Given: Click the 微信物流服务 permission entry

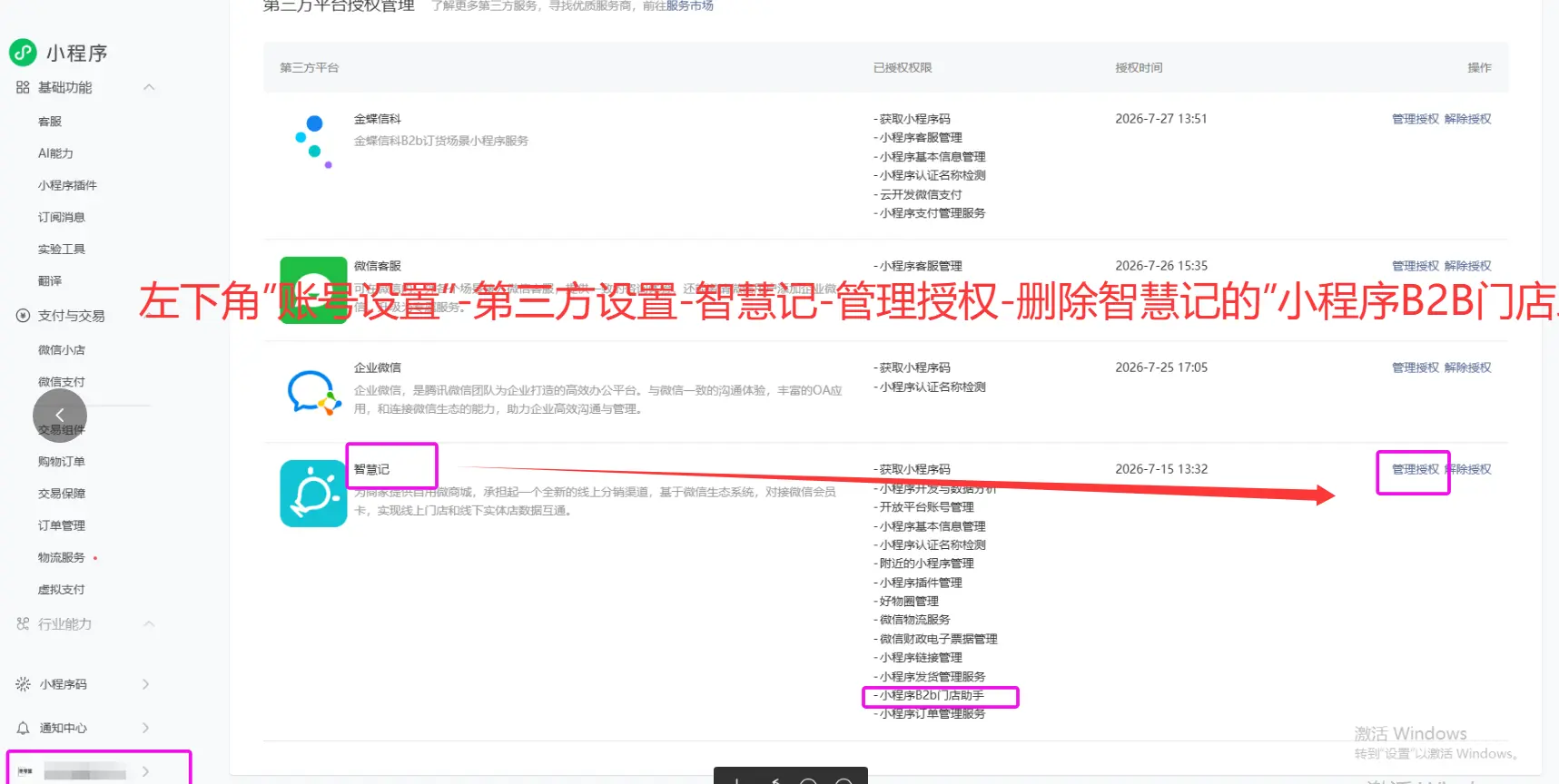Looking at the screenshot, I should 913,620.
